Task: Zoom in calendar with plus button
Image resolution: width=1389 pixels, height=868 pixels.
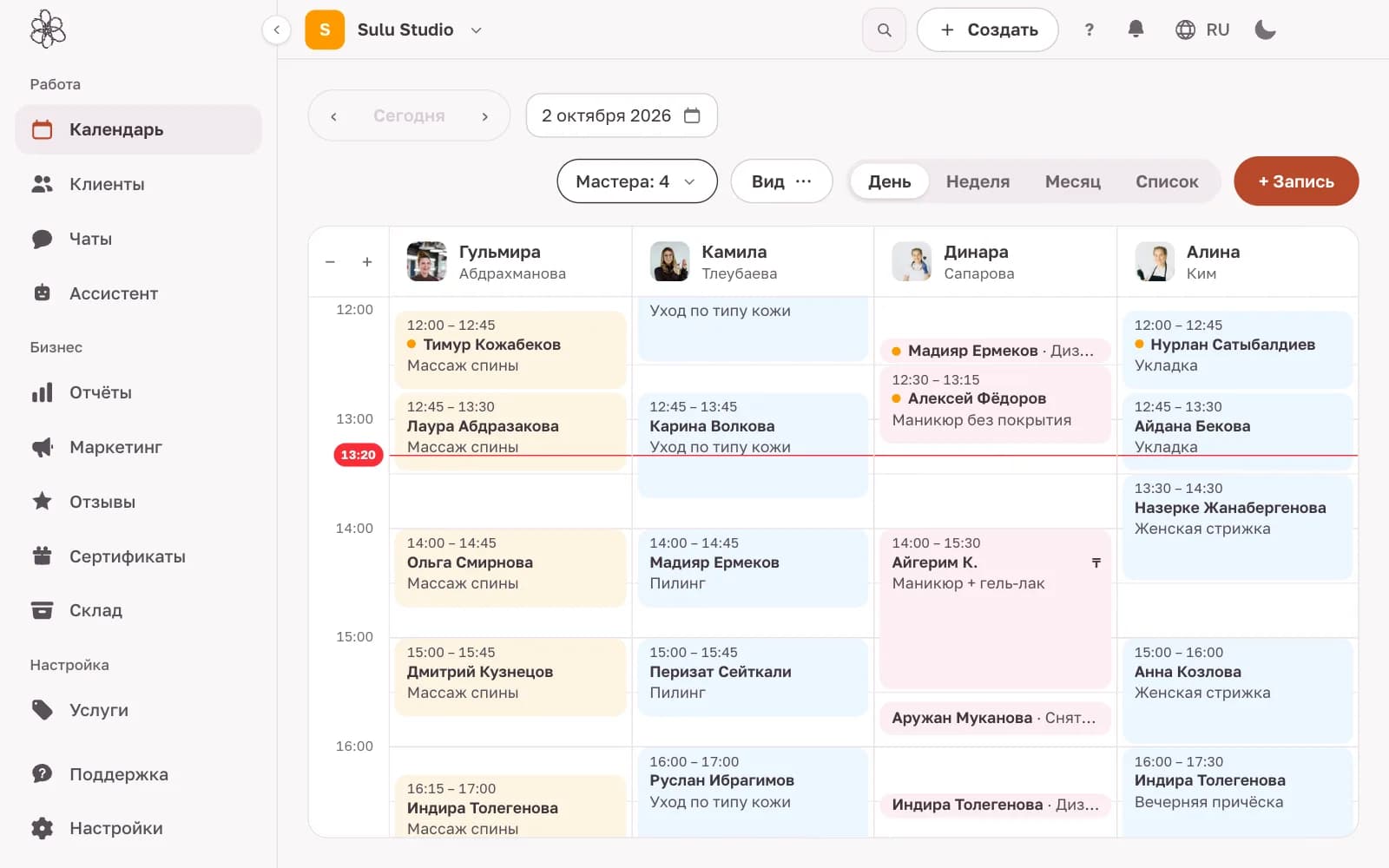Action: pos(367,261)
